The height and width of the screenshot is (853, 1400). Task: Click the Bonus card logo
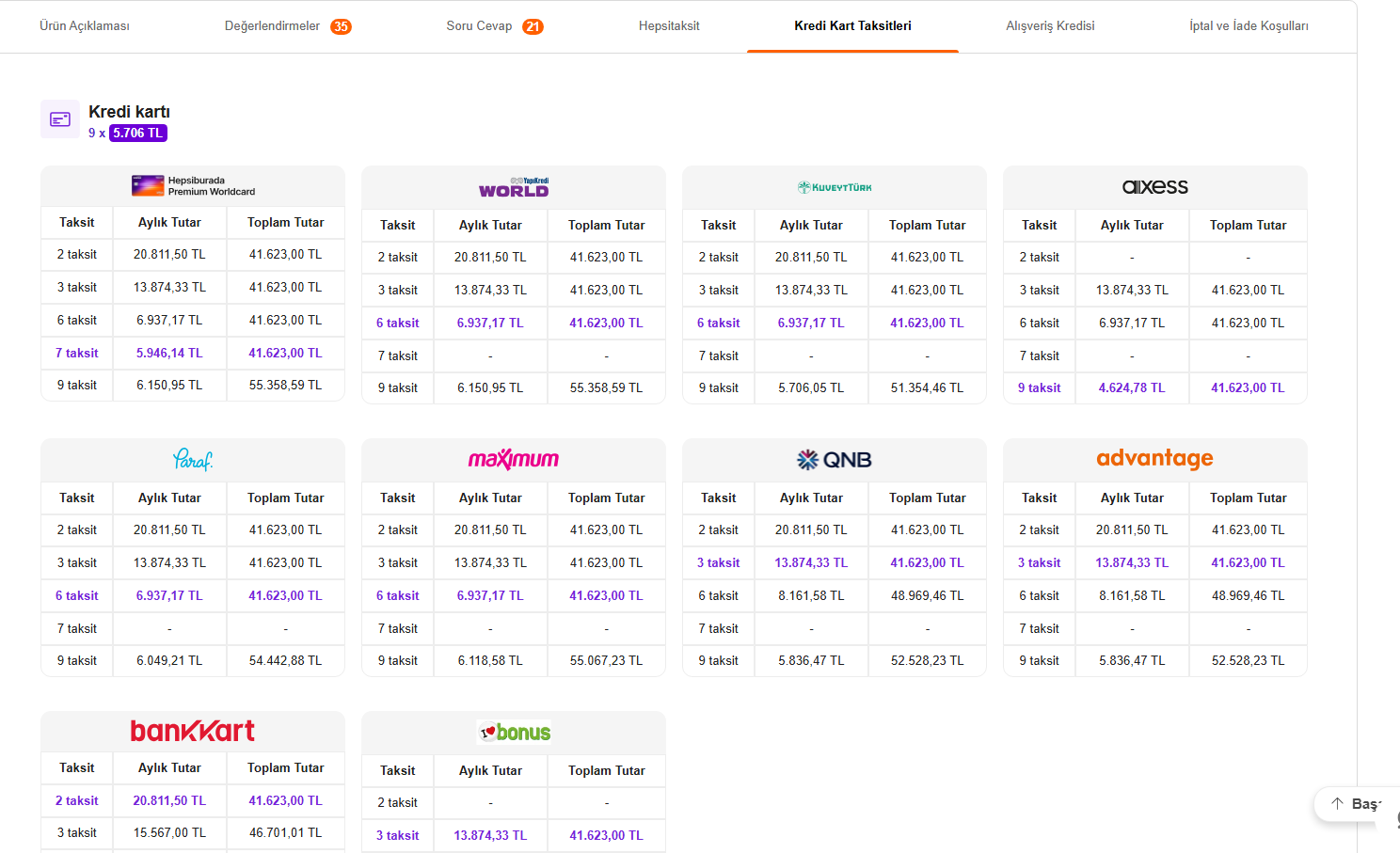(514, 733)
